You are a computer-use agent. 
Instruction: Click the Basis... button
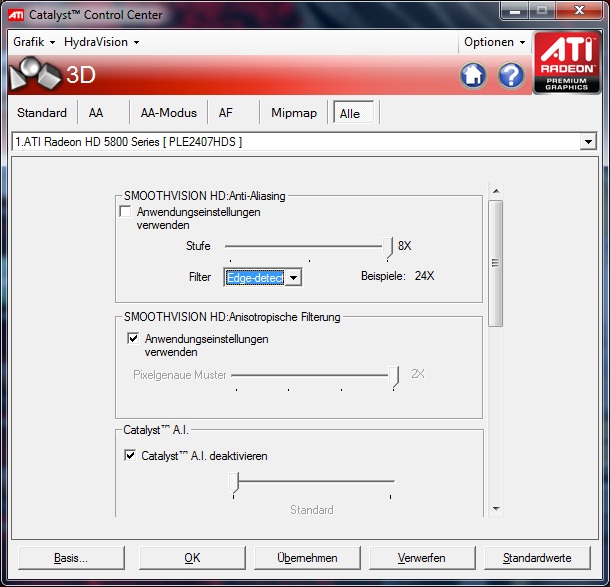click(71, 558)
